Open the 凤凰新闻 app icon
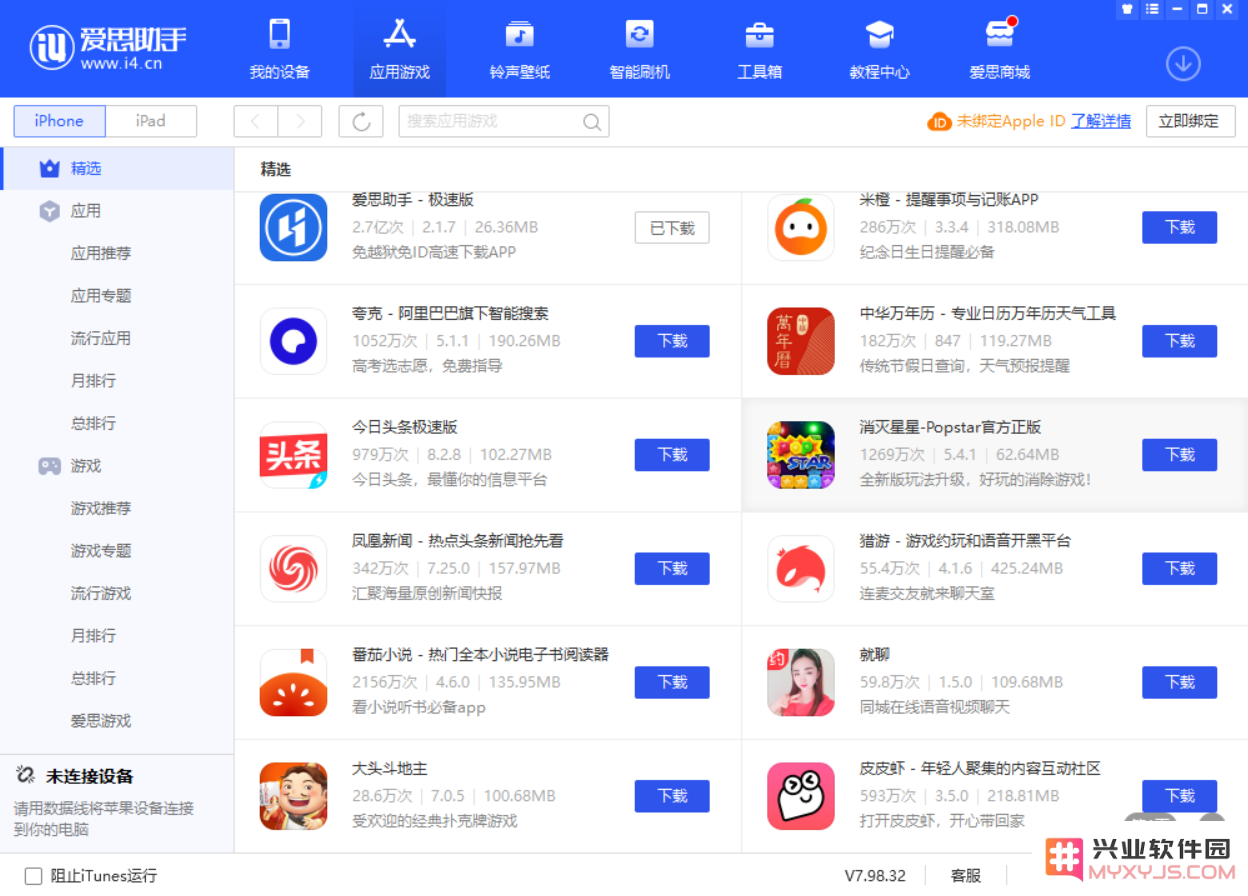 (x=293, y=569)
